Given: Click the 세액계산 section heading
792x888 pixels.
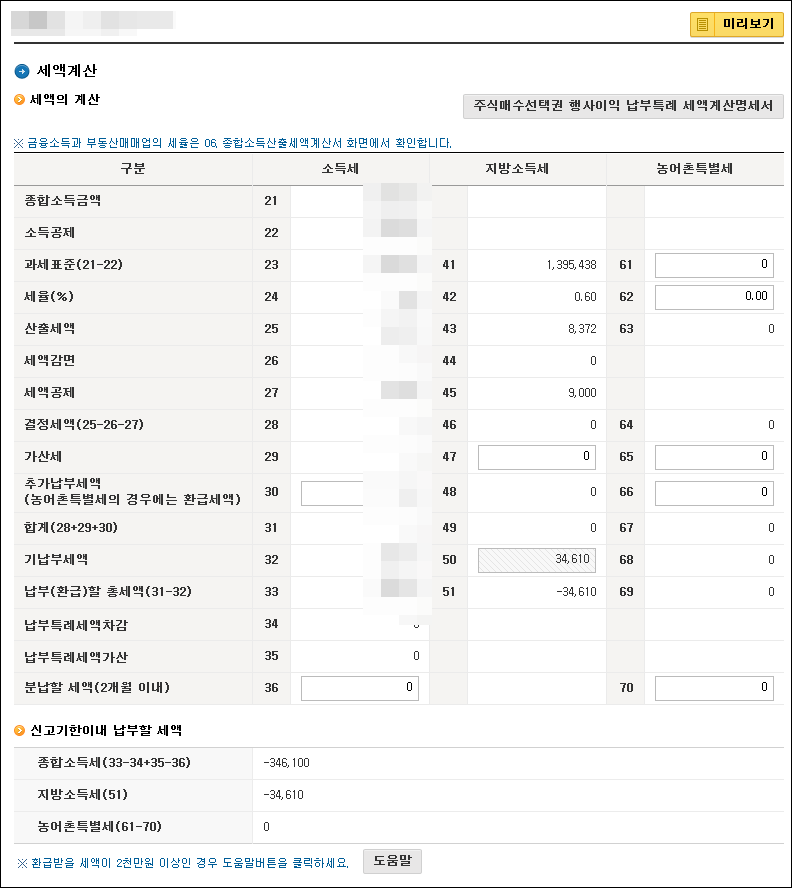Looking at the screenshot, I should point(67,71).
